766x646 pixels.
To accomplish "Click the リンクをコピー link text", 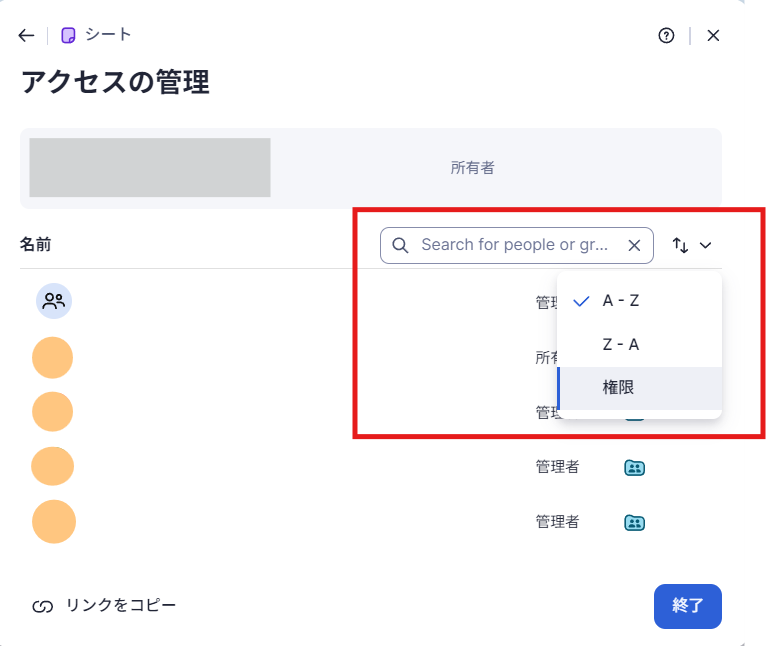I will point(121,606).
